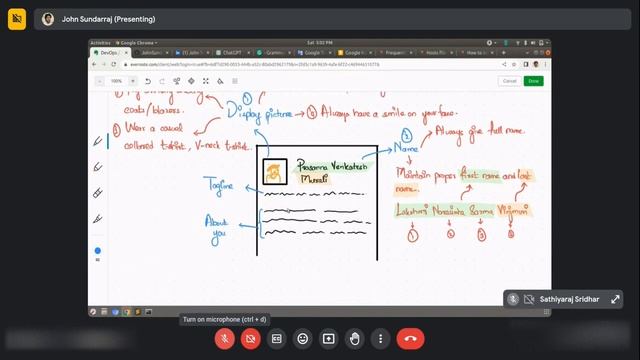This screenshot has height=360, width=640.
Task: Click the evernote.com address bar
Action: 310,64
